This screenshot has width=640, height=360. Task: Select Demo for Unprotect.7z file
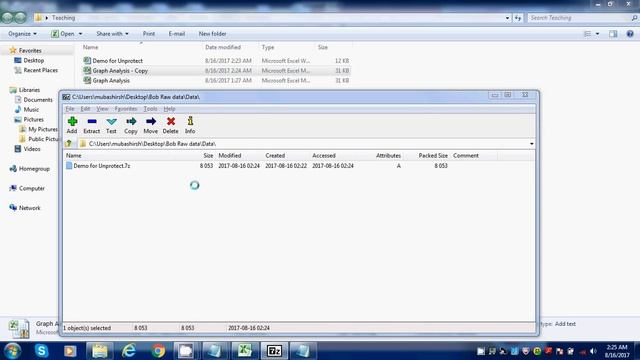click(x=102, y=166)
